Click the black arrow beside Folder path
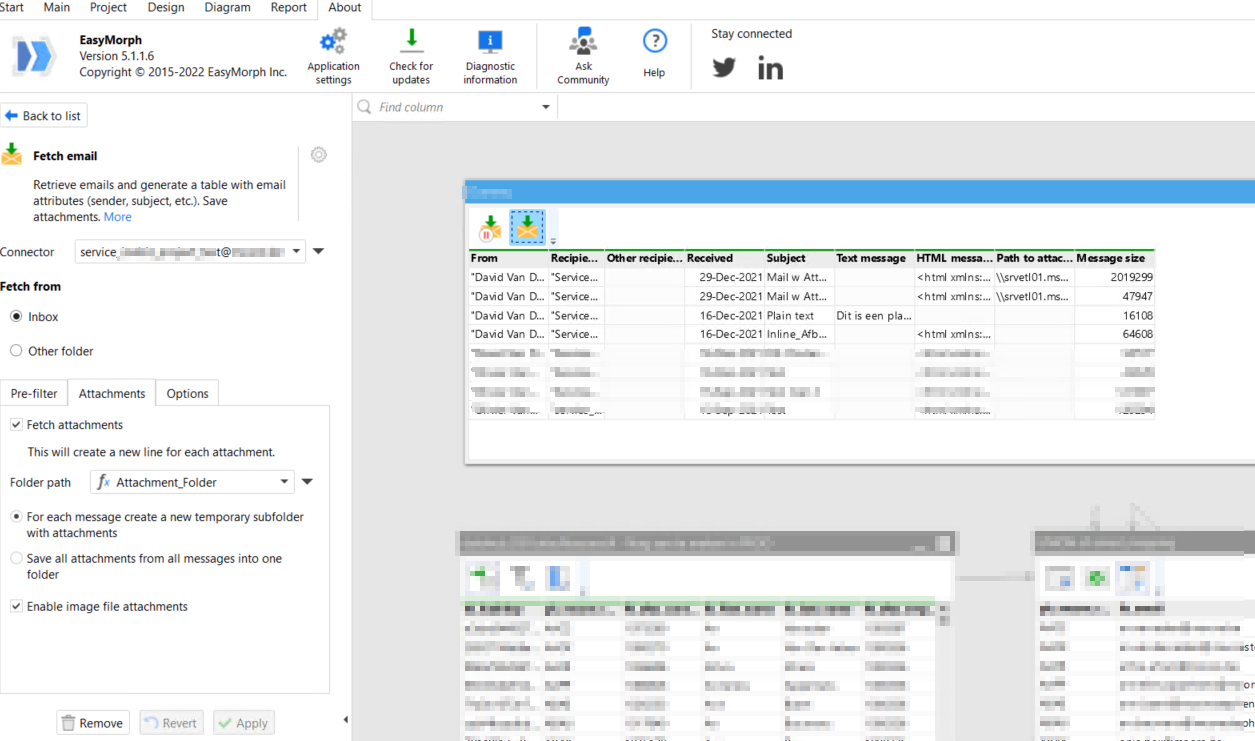The height and width of the screenshot is (741, 1255). [x=307, y=482]
